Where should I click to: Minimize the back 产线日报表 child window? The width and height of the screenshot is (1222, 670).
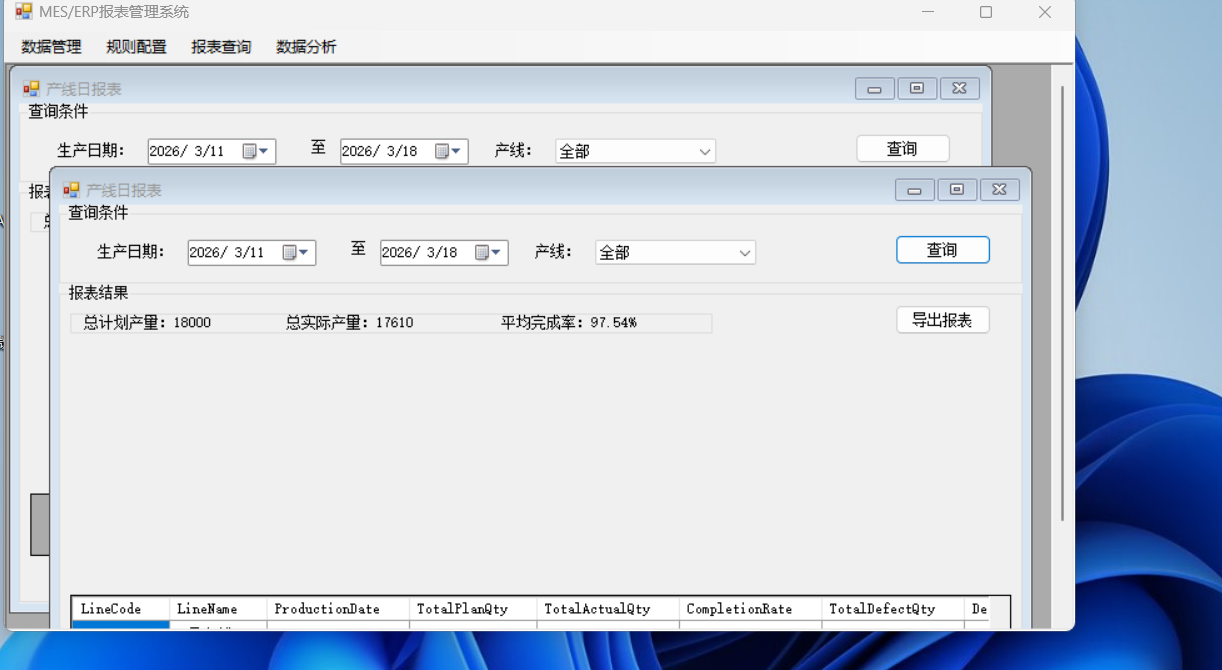(x=875, y=89)
